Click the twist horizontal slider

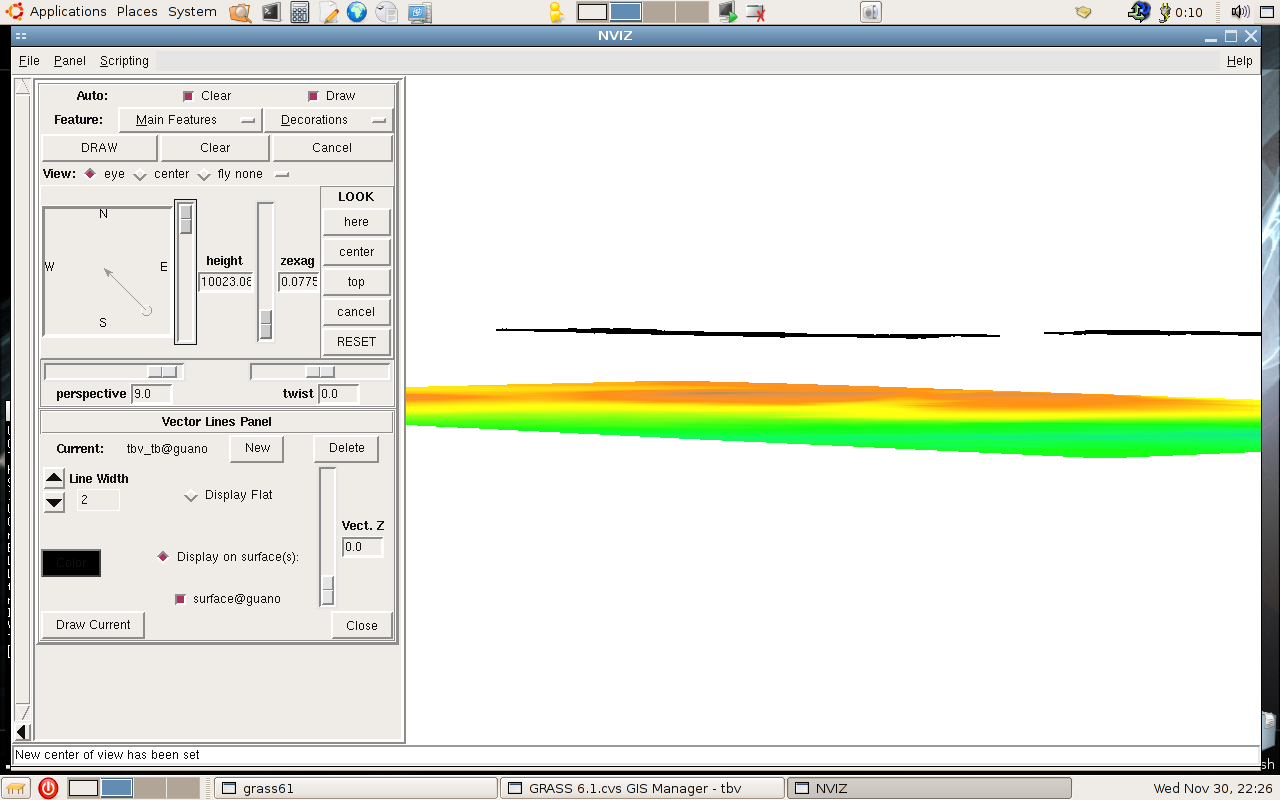click(x=320, y=372)
